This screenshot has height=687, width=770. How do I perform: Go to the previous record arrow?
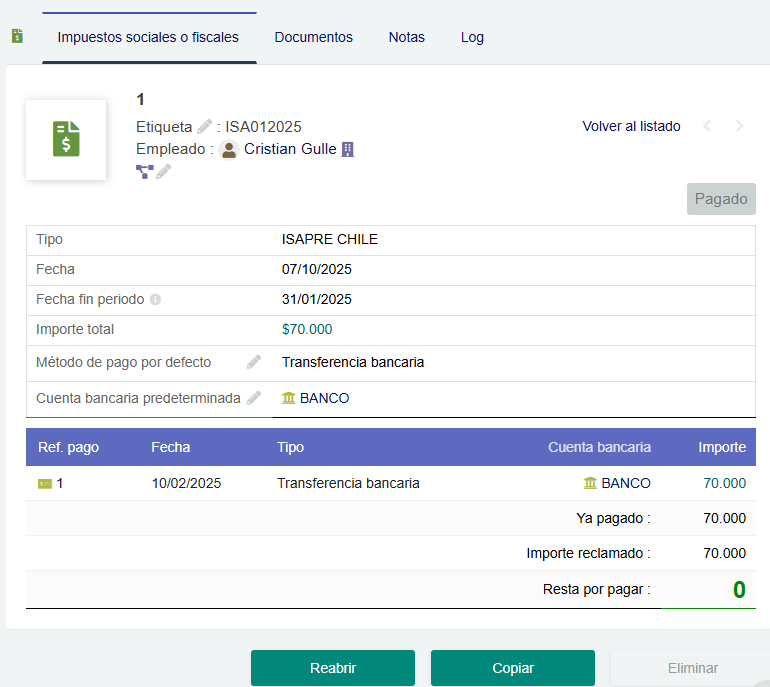[707, 126]
